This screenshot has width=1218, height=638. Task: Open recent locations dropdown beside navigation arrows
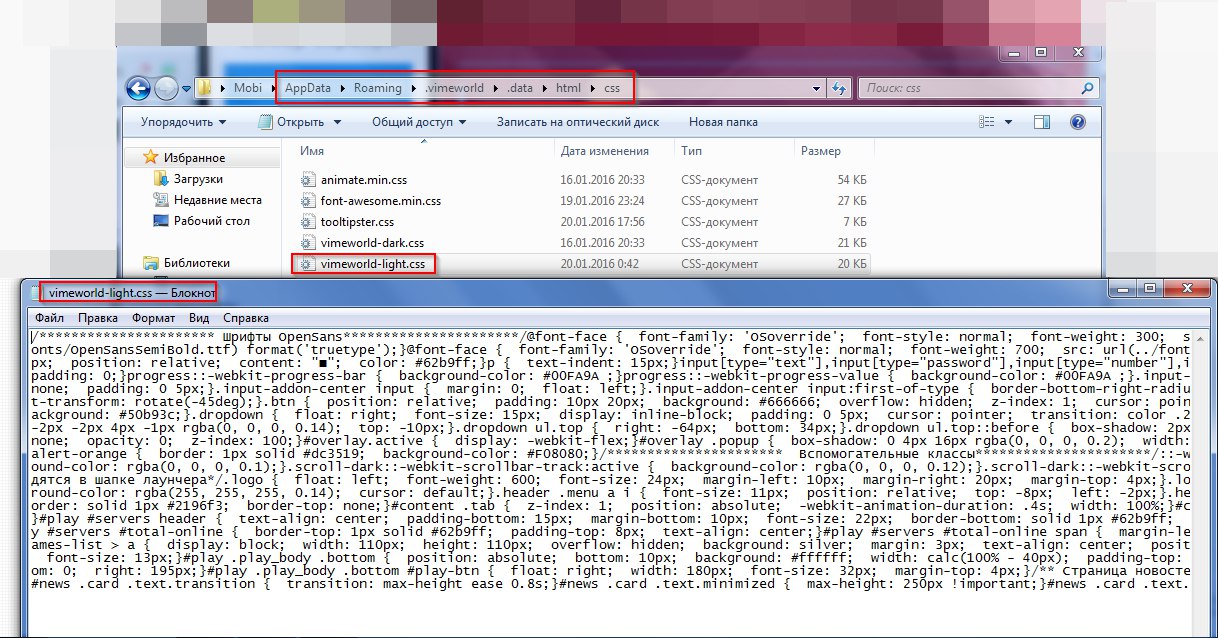pos(185,89)
